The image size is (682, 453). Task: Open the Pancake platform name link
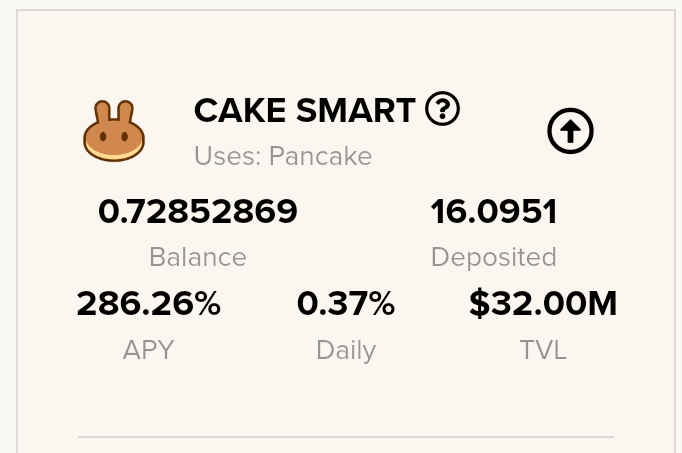pos(321,156)
